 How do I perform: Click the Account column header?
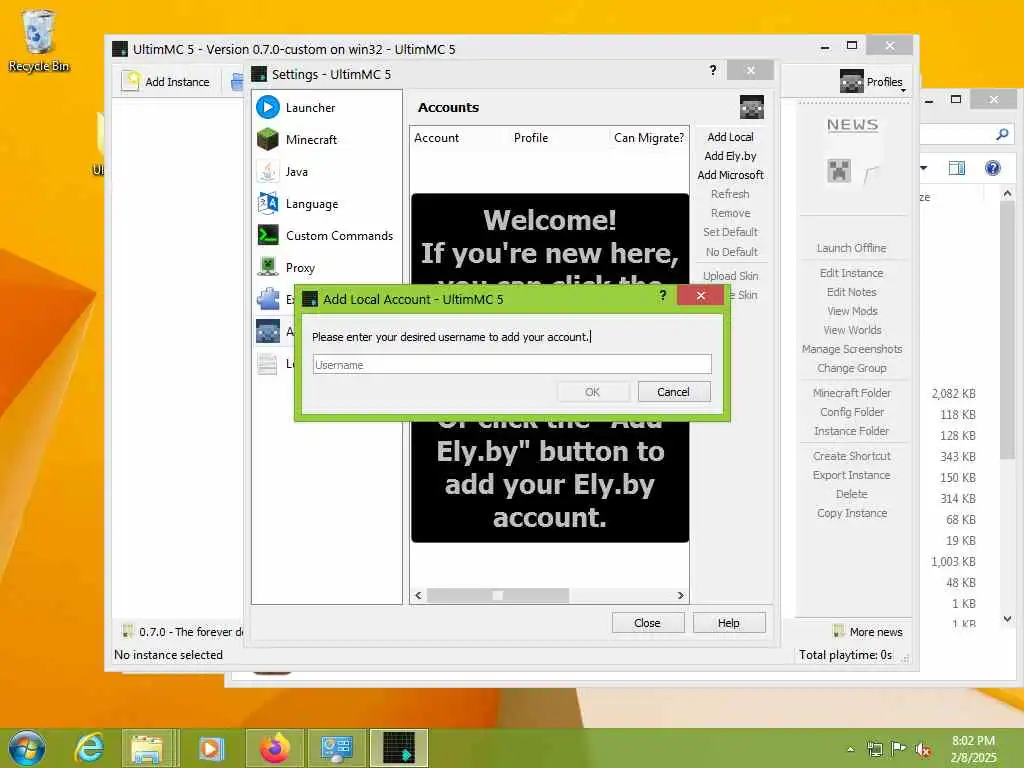pos(436,138)
